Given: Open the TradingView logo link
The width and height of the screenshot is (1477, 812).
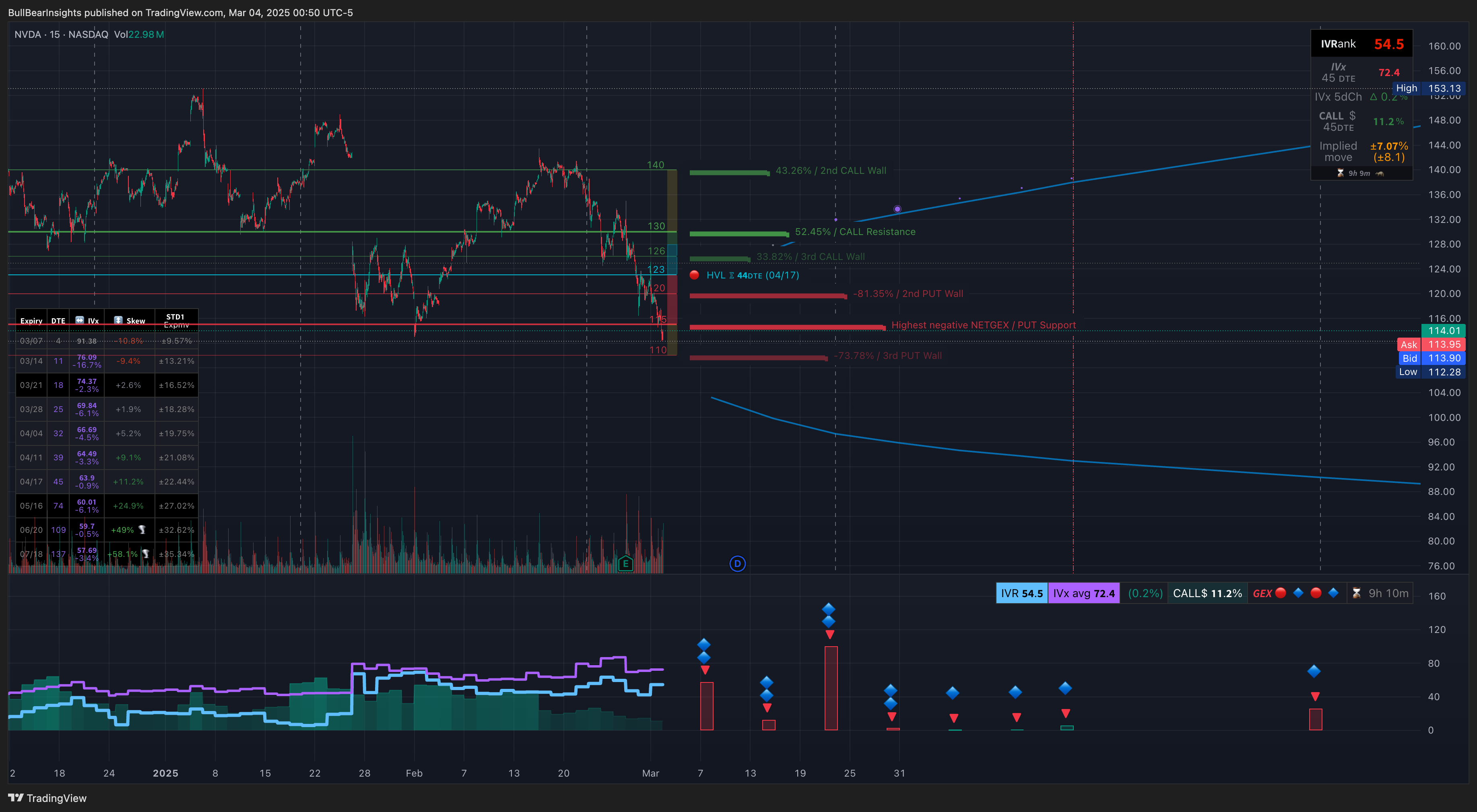Looking at the screenshot, I should [x=47, y=798].
